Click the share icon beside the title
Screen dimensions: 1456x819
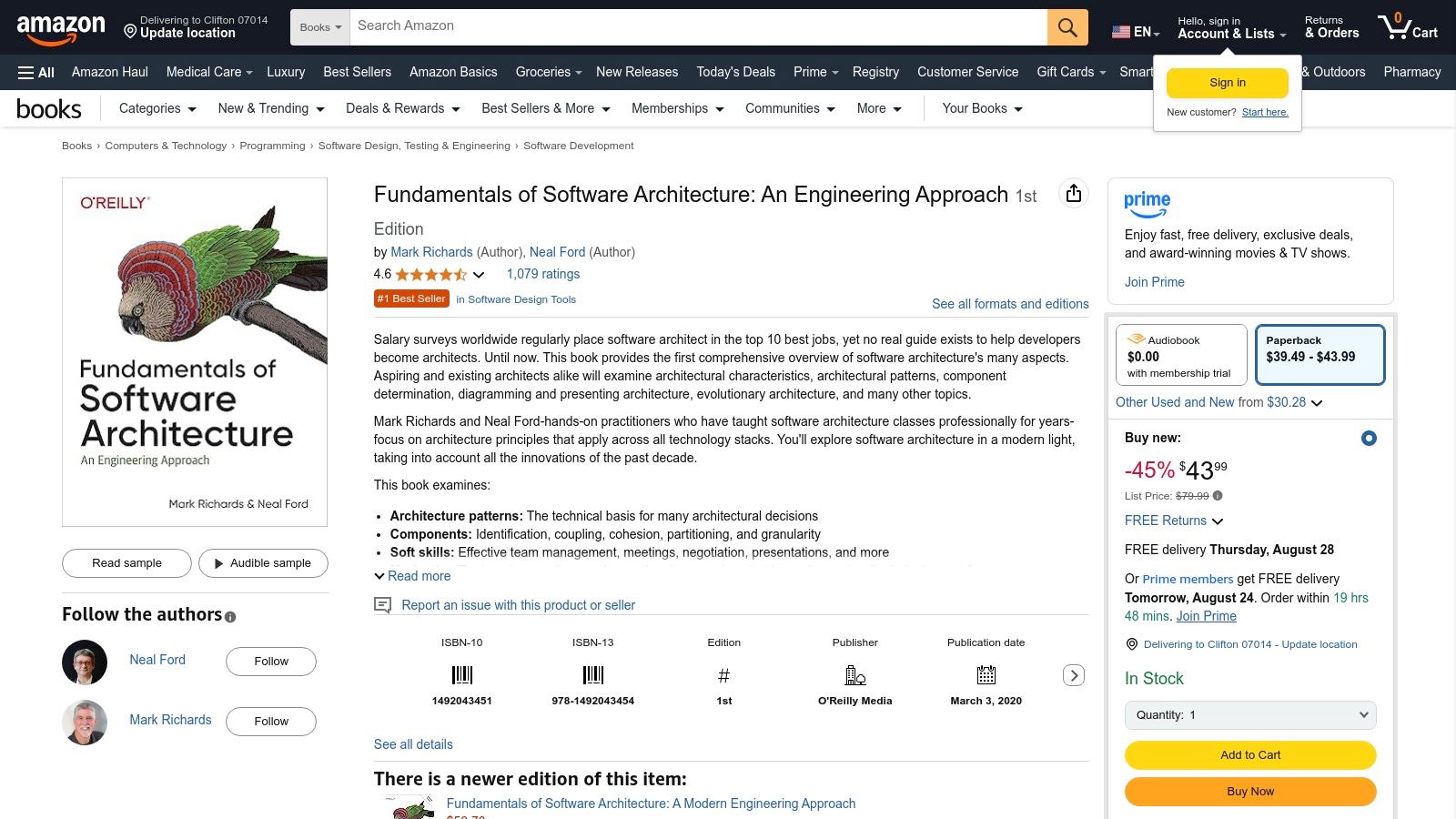tap(1074, 193)
